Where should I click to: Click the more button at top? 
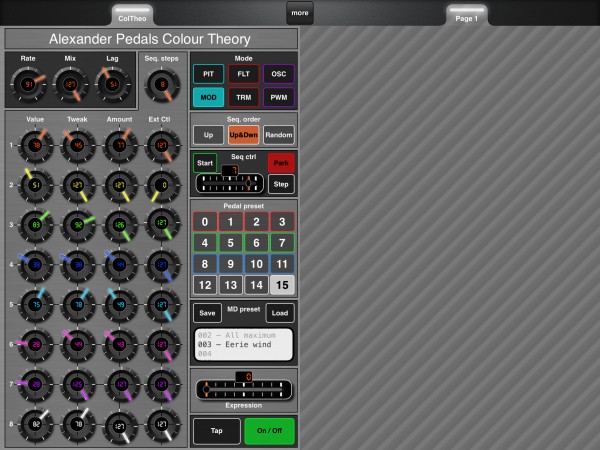click(300, 13)
